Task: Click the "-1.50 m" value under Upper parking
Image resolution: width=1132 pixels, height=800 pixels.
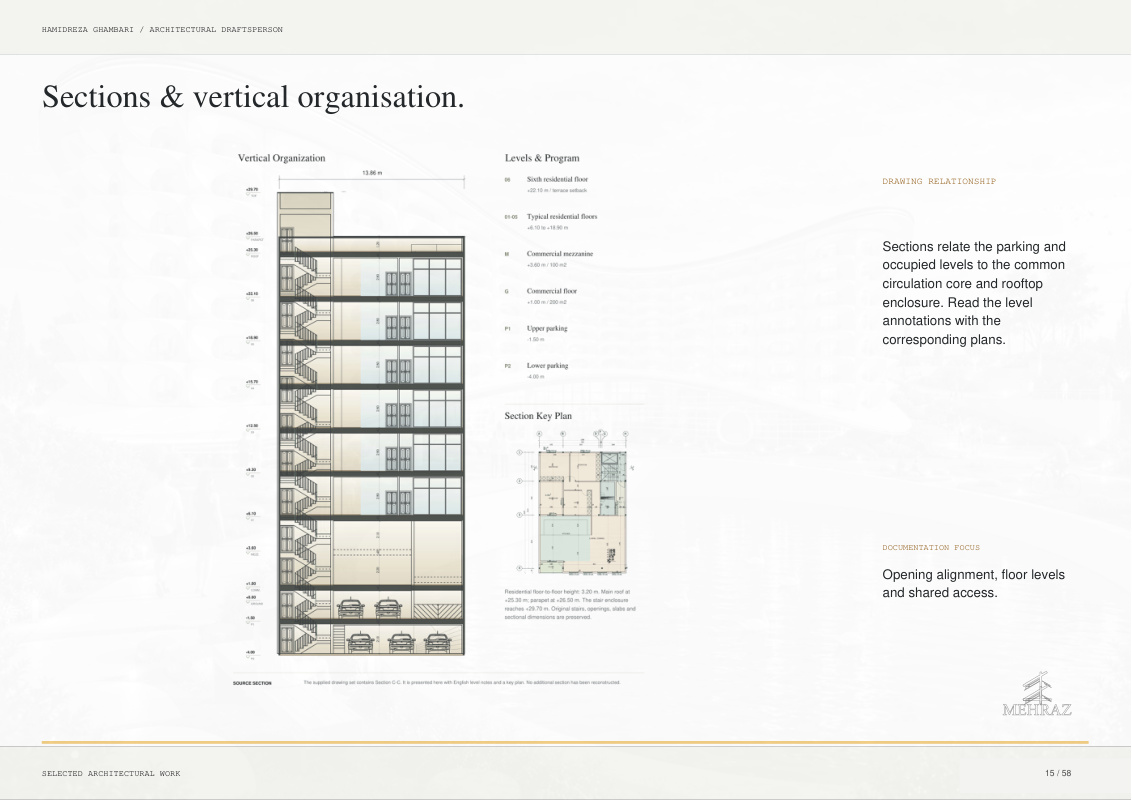Action: [x=536, y=339]
